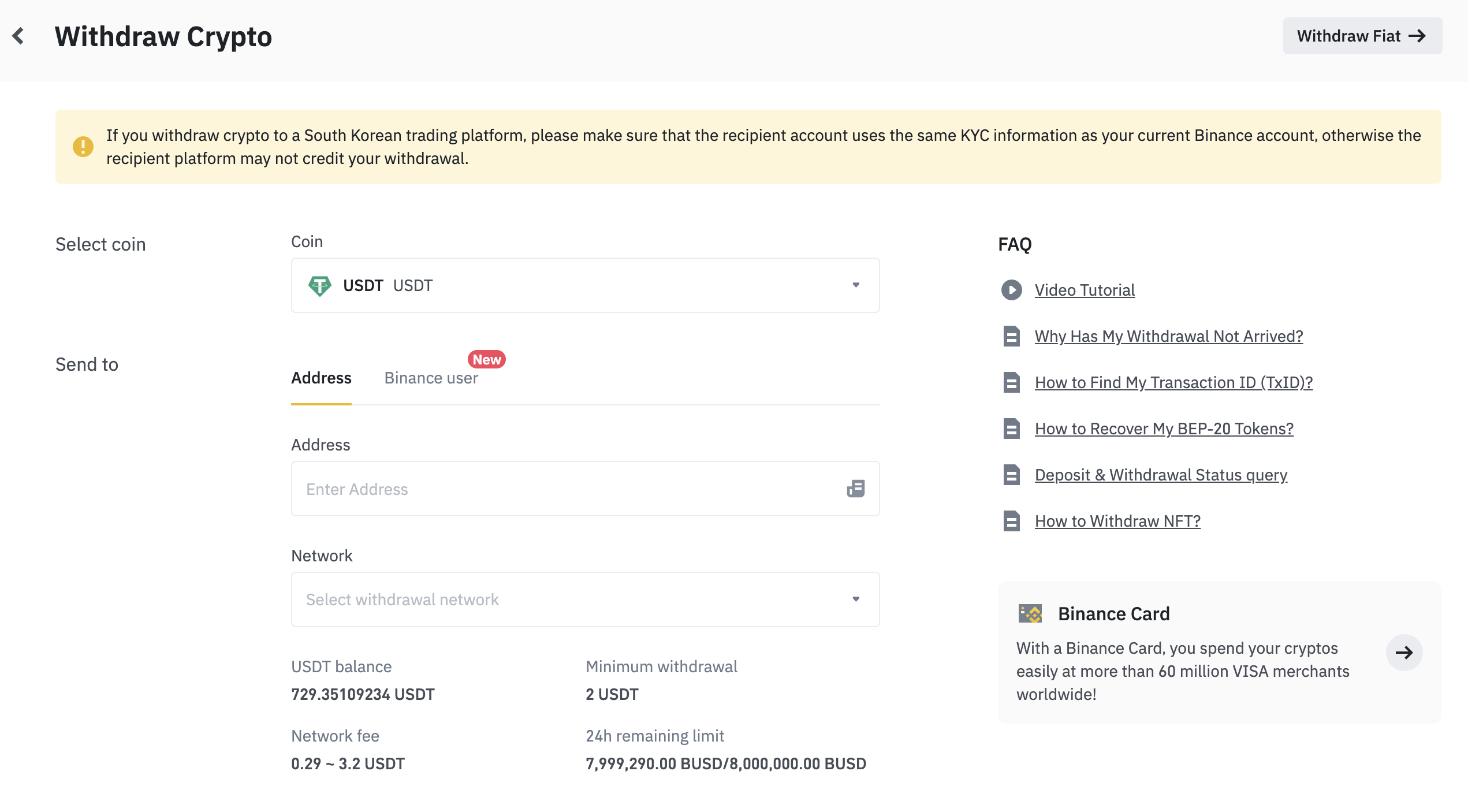Viewport: 1468px width, 812px height.
Task: Open How to Recover My BEP-20 Tokens link
Action: point(1164,429)
